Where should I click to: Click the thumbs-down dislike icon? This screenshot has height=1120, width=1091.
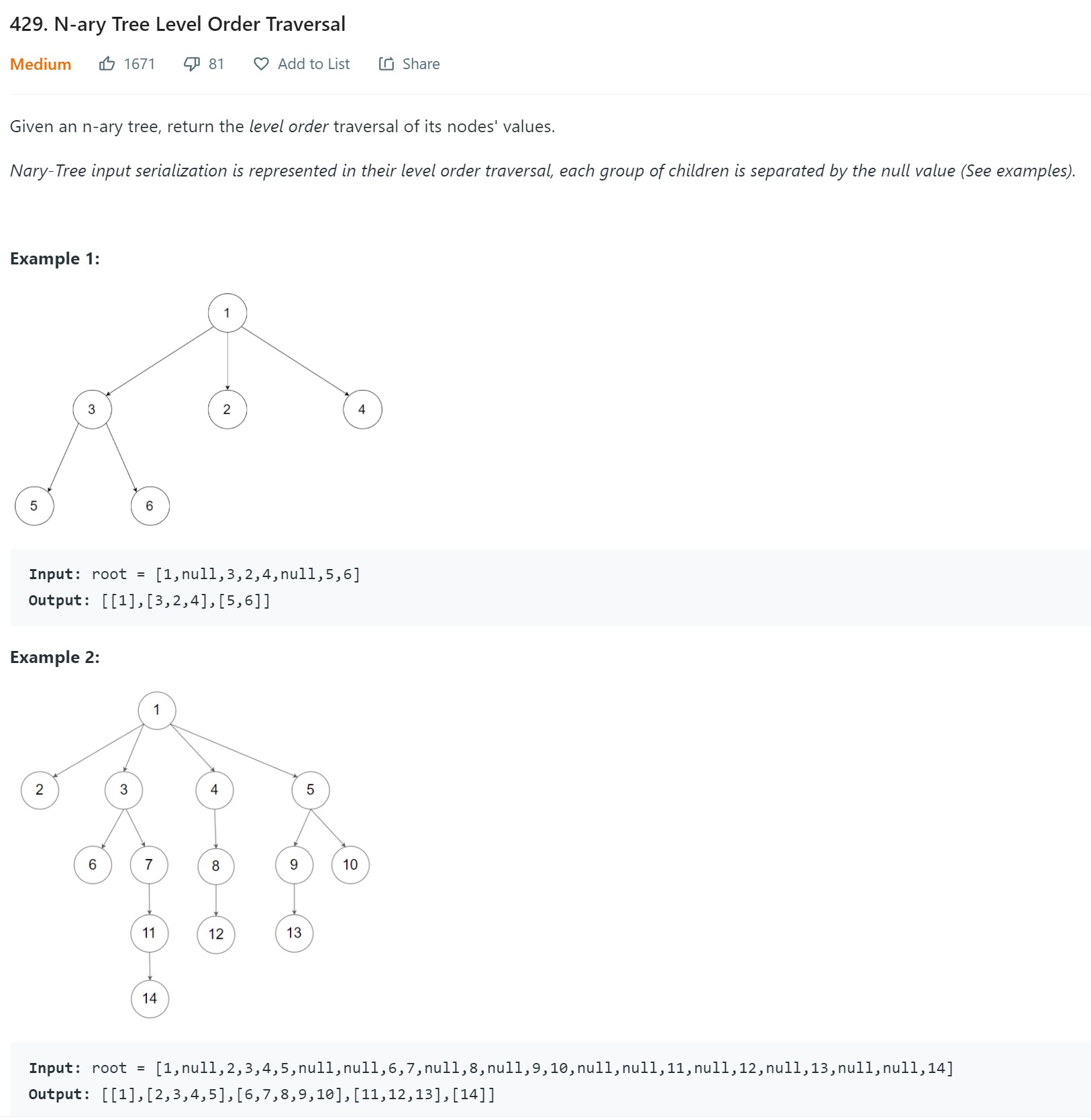click(192, 64)
